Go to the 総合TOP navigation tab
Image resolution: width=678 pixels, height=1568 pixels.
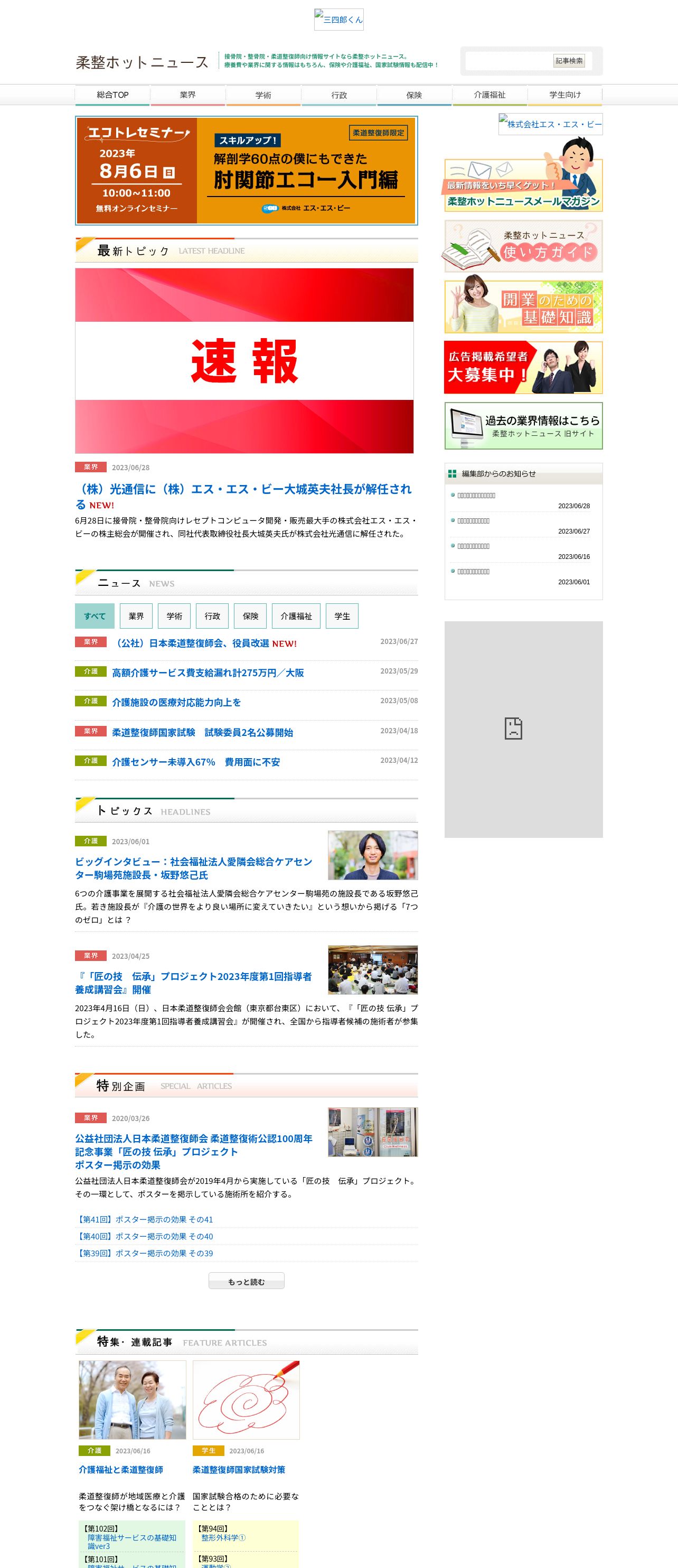pos(112,95)
